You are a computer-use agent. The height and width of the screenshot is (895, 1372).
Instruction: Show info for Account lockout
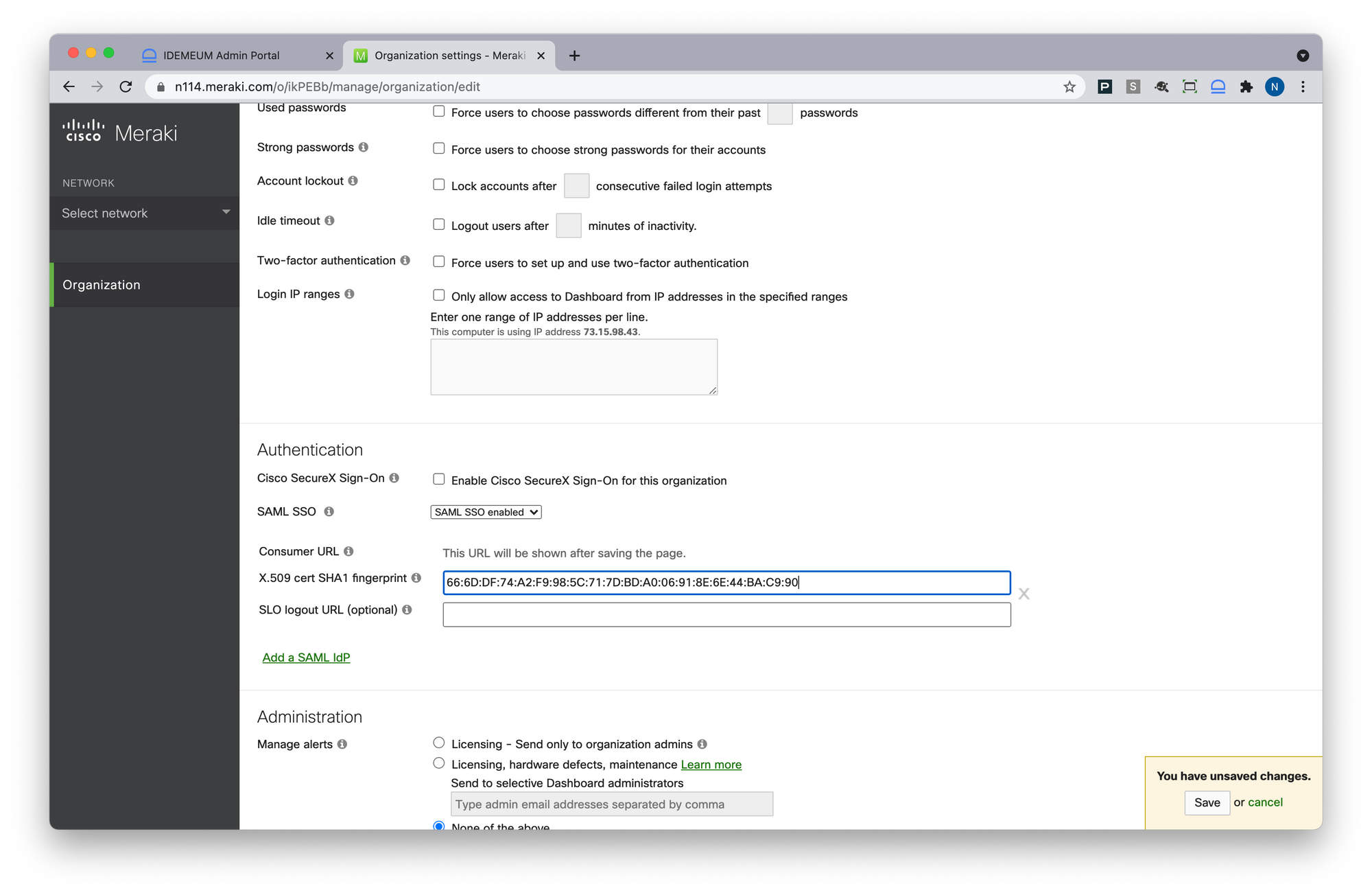pos(353,181)
